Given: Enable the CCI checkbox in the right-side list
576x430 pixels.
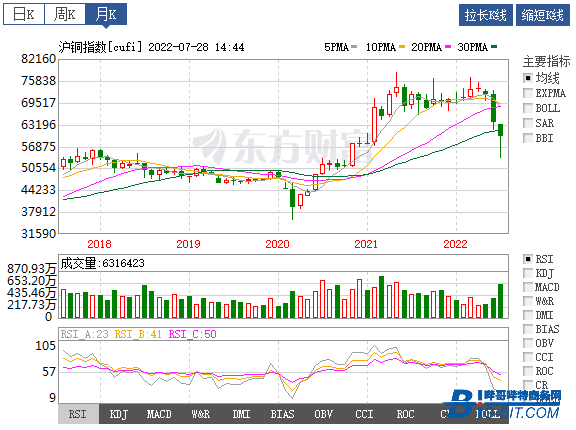Looking at the screenshot, I should coord(528,357).
